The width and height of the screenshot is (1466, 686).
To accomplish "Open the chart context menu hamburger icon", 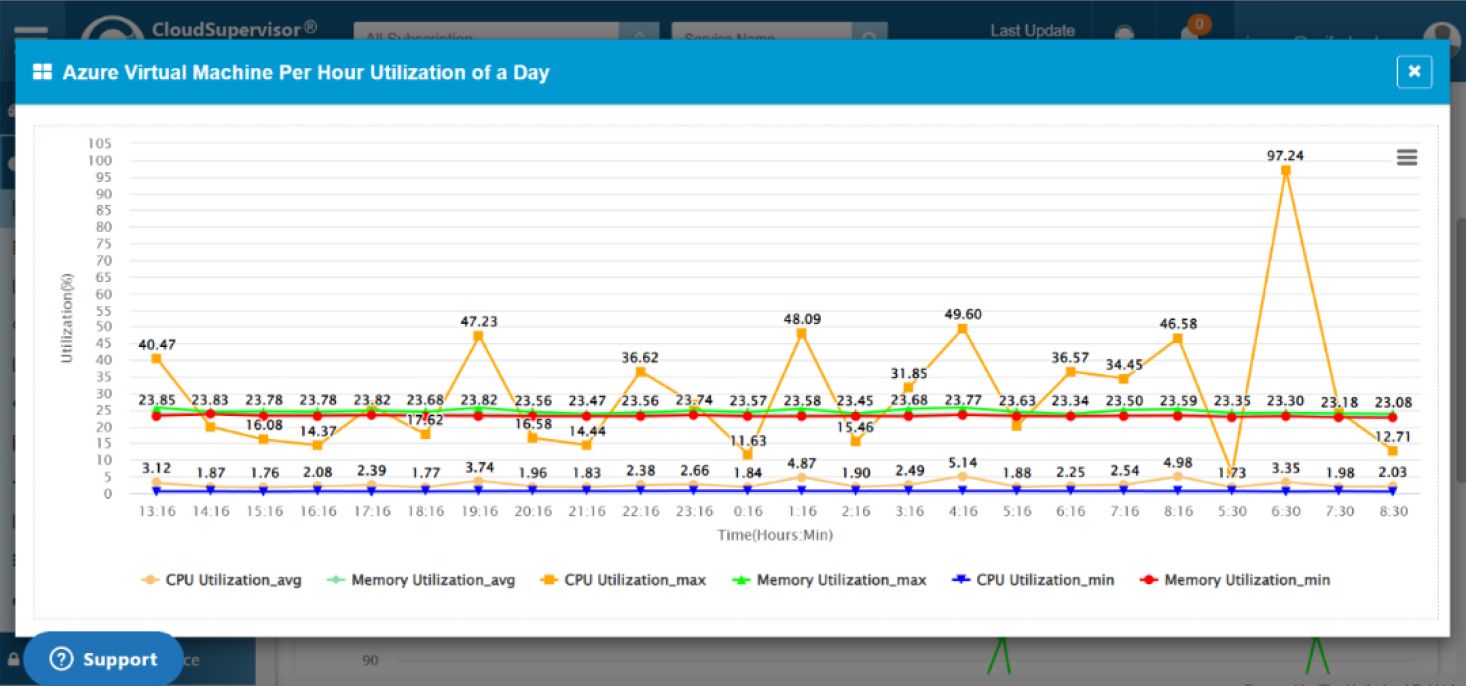I will (1406, 158).
